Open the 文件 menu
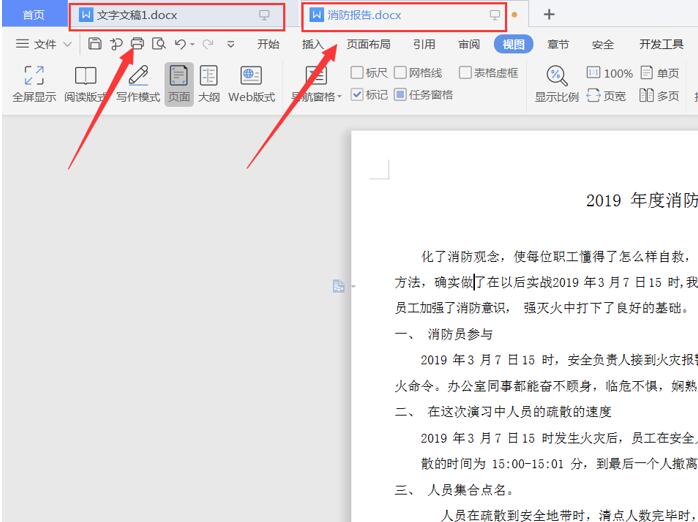 click(x=37, y=44)
